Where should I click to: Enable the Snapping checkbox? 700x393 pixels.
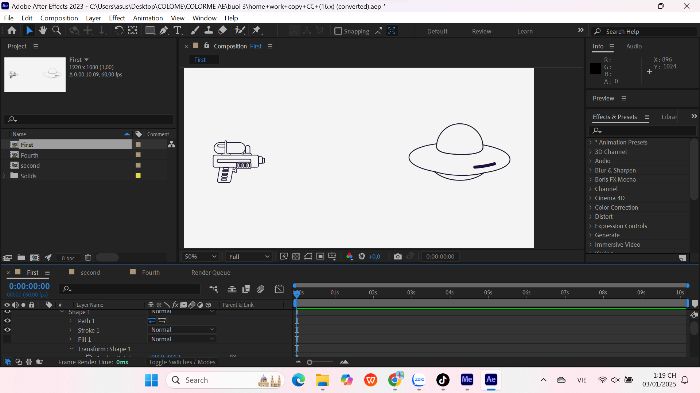pyautogui.click(x=338, y=31)
